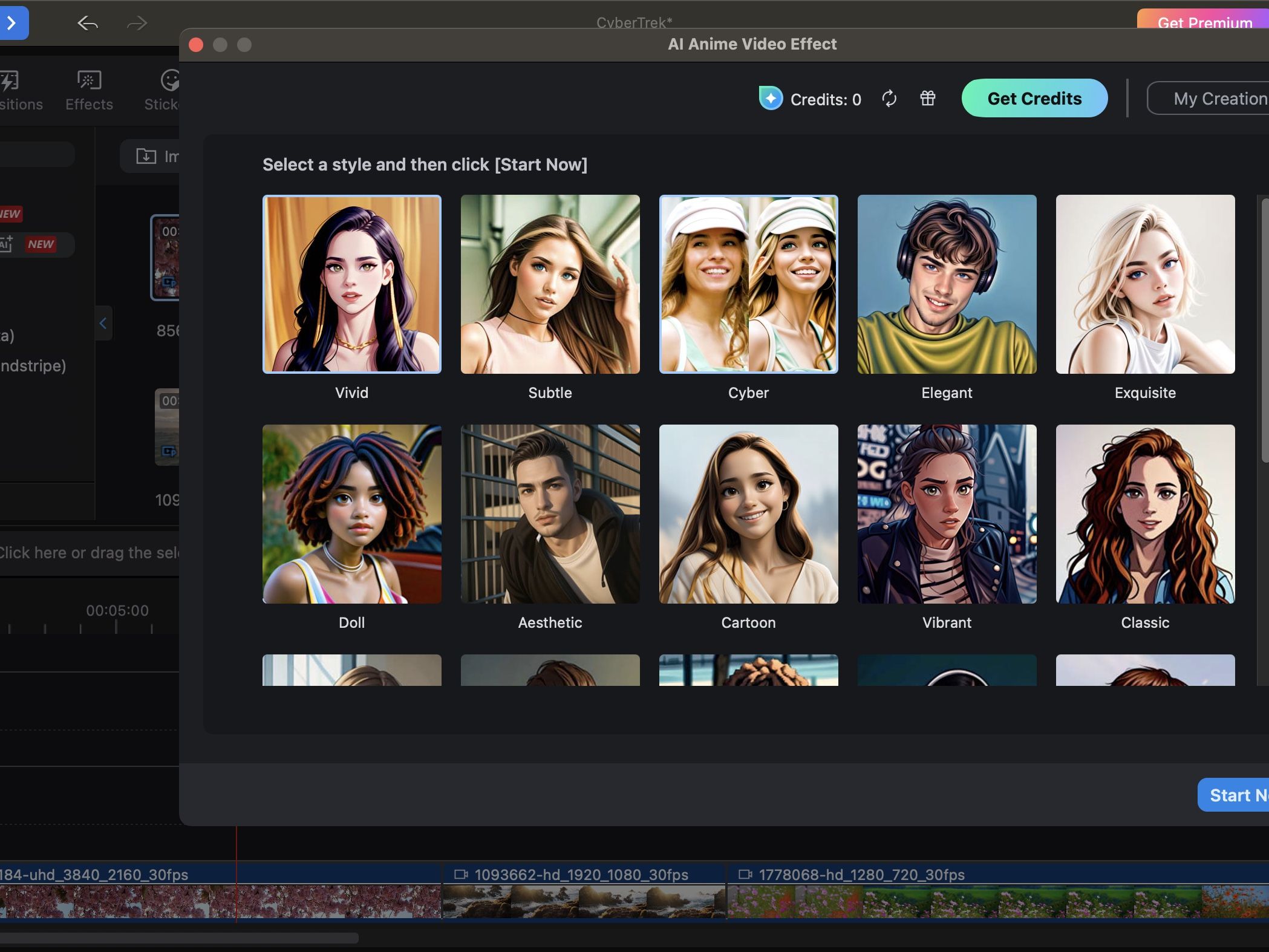1269x952 pixels.
Task: Click the refresh credits icon
Action: coord(889,99)
